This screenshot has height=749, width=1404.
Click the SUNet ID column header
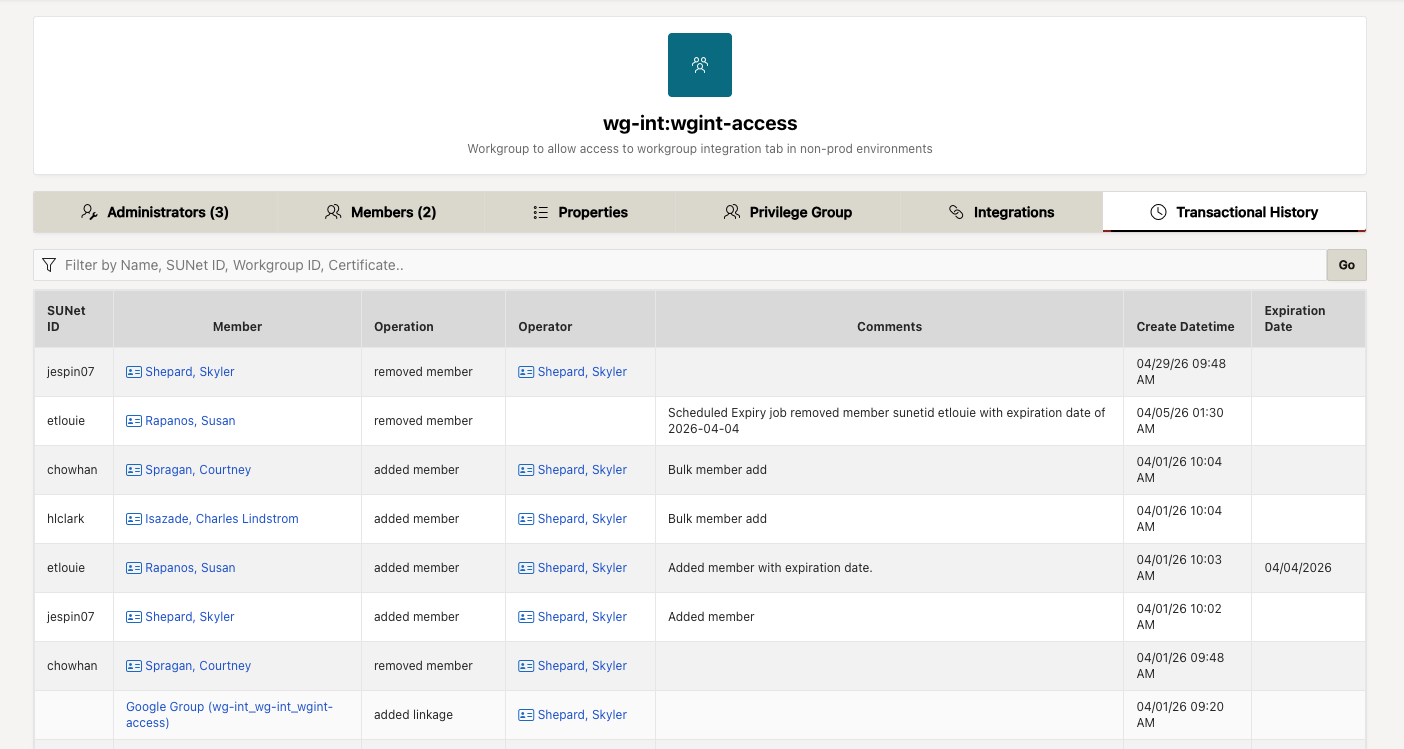[74, 319]
